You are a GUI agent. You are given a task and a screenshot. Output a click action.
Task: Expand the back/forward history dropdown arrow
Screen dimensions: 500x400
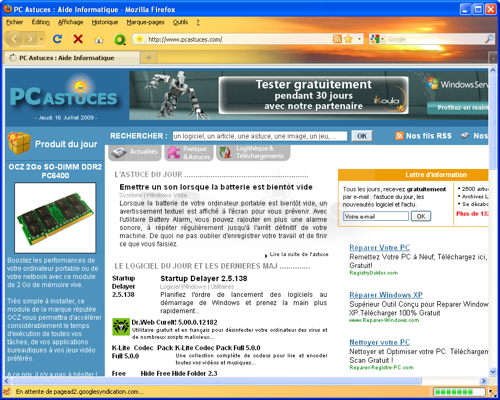coord(41,39)
